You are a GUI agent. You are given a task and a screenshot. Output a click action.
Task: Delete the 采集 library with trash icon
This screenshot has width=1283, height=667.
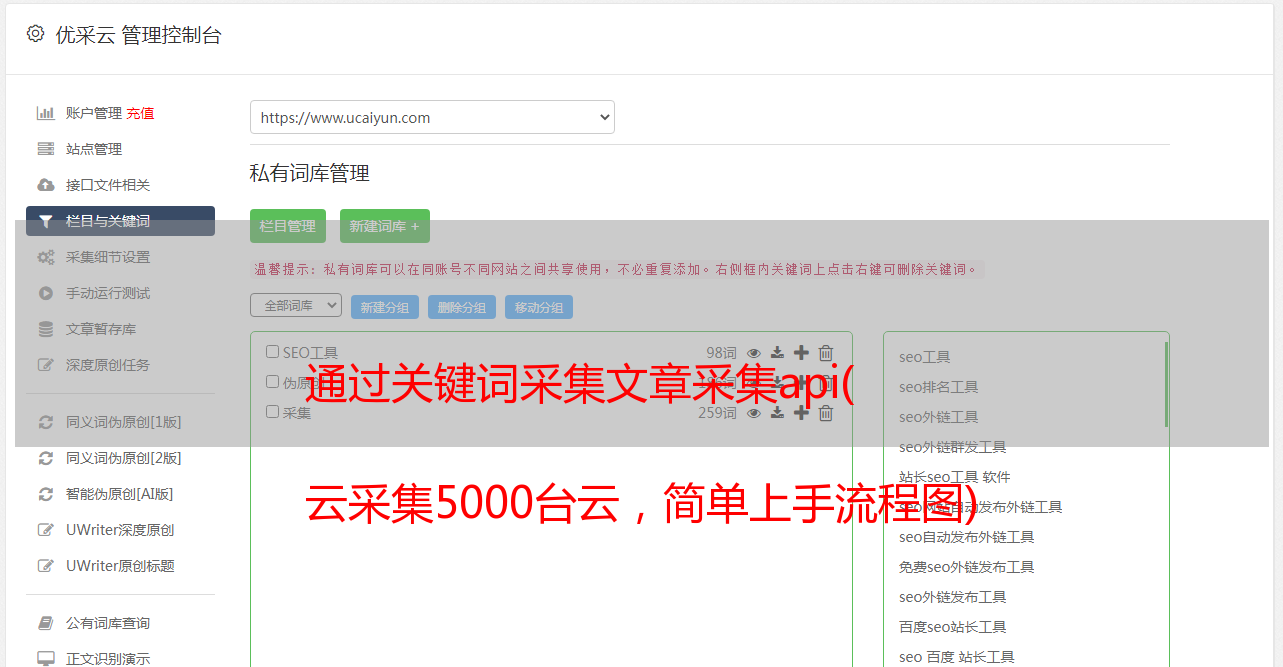click(x=826, y=413)
